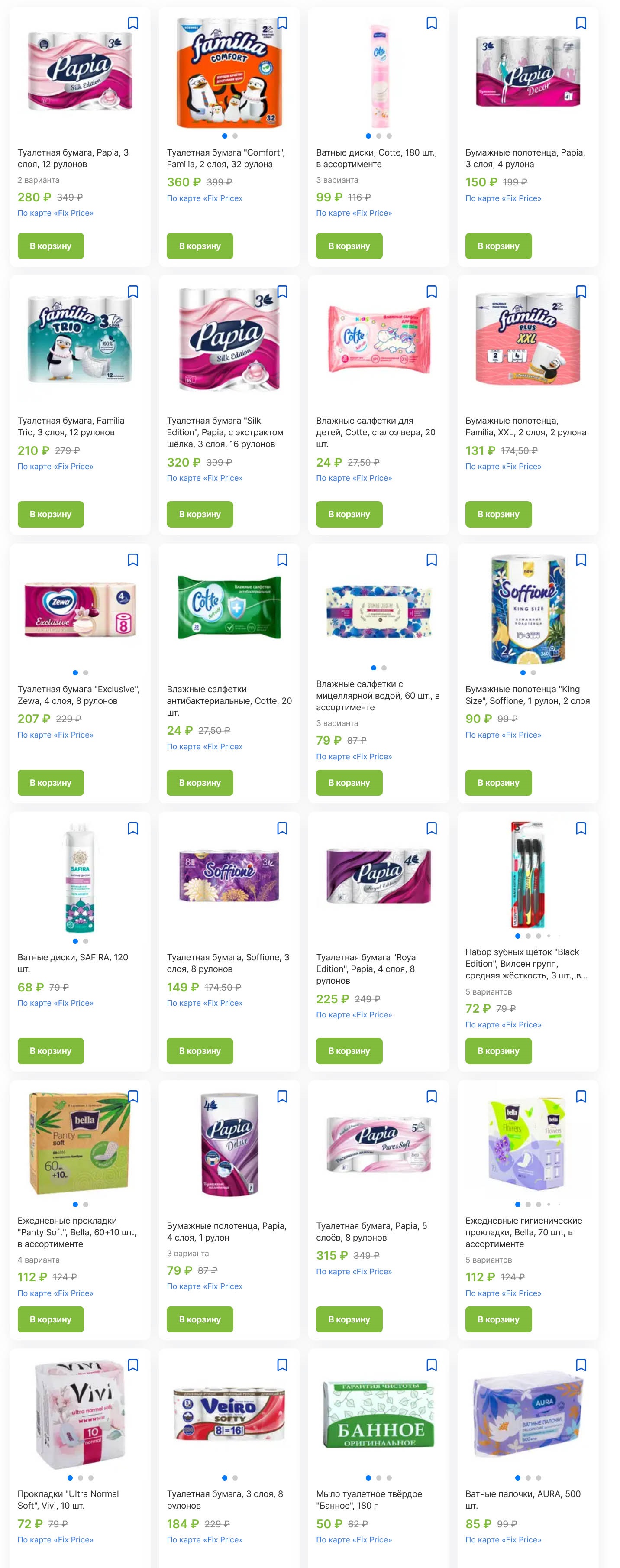Add Familia Trio toilet paper to cart

pos(51,514)
